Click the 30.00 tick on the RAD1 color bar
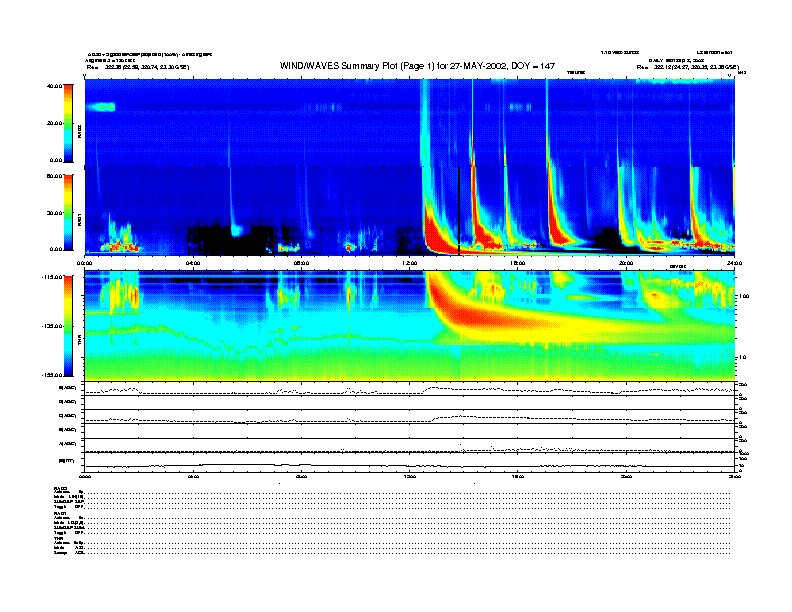Viewport: 792px width, 612px height. (x=54, y=213)
